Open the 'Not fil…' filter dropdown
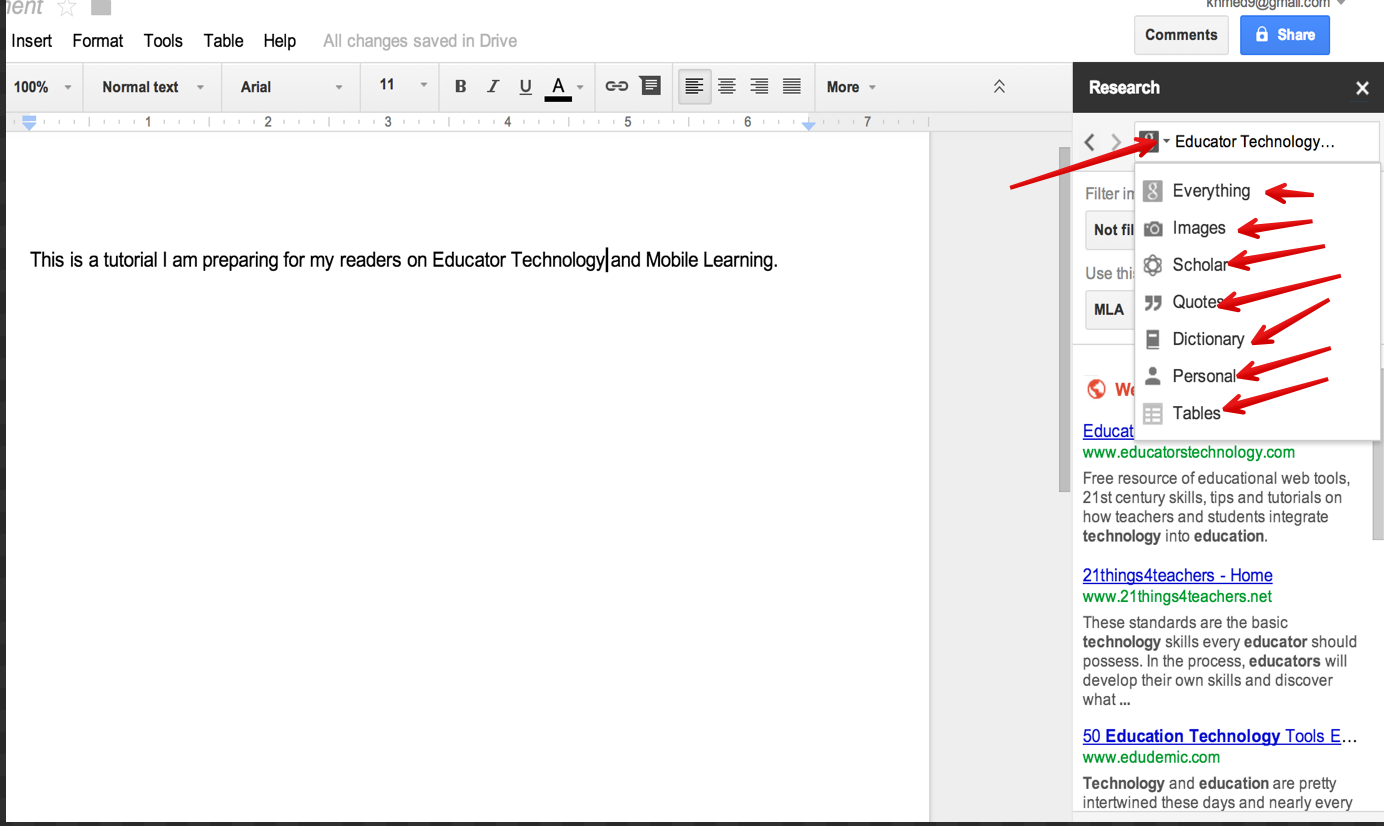Viewport: 1384px width, 826px height. tap(1110, 230)
